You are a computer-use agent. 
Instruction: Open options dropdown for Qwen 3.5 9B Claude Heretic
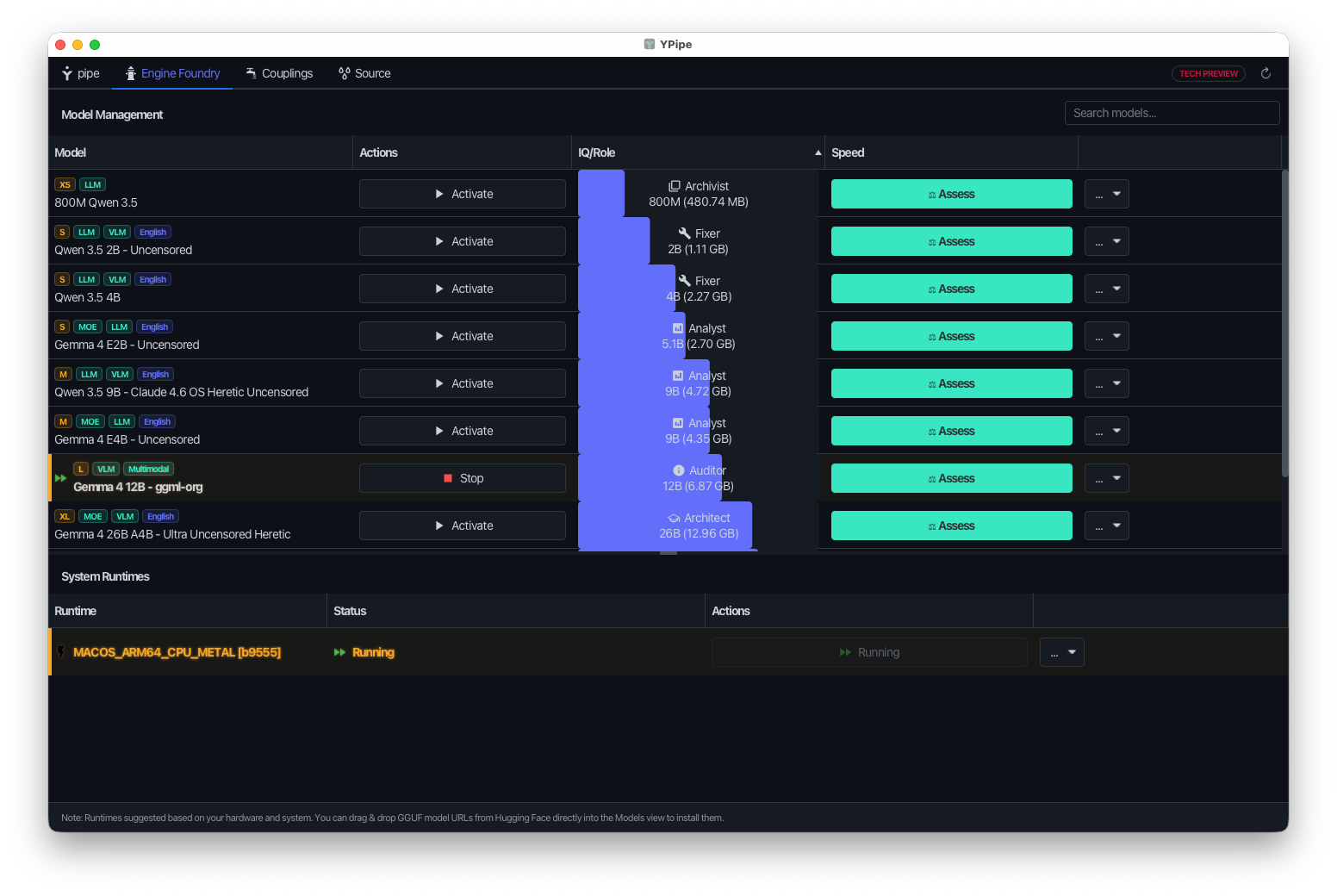tap(1107, 383)
